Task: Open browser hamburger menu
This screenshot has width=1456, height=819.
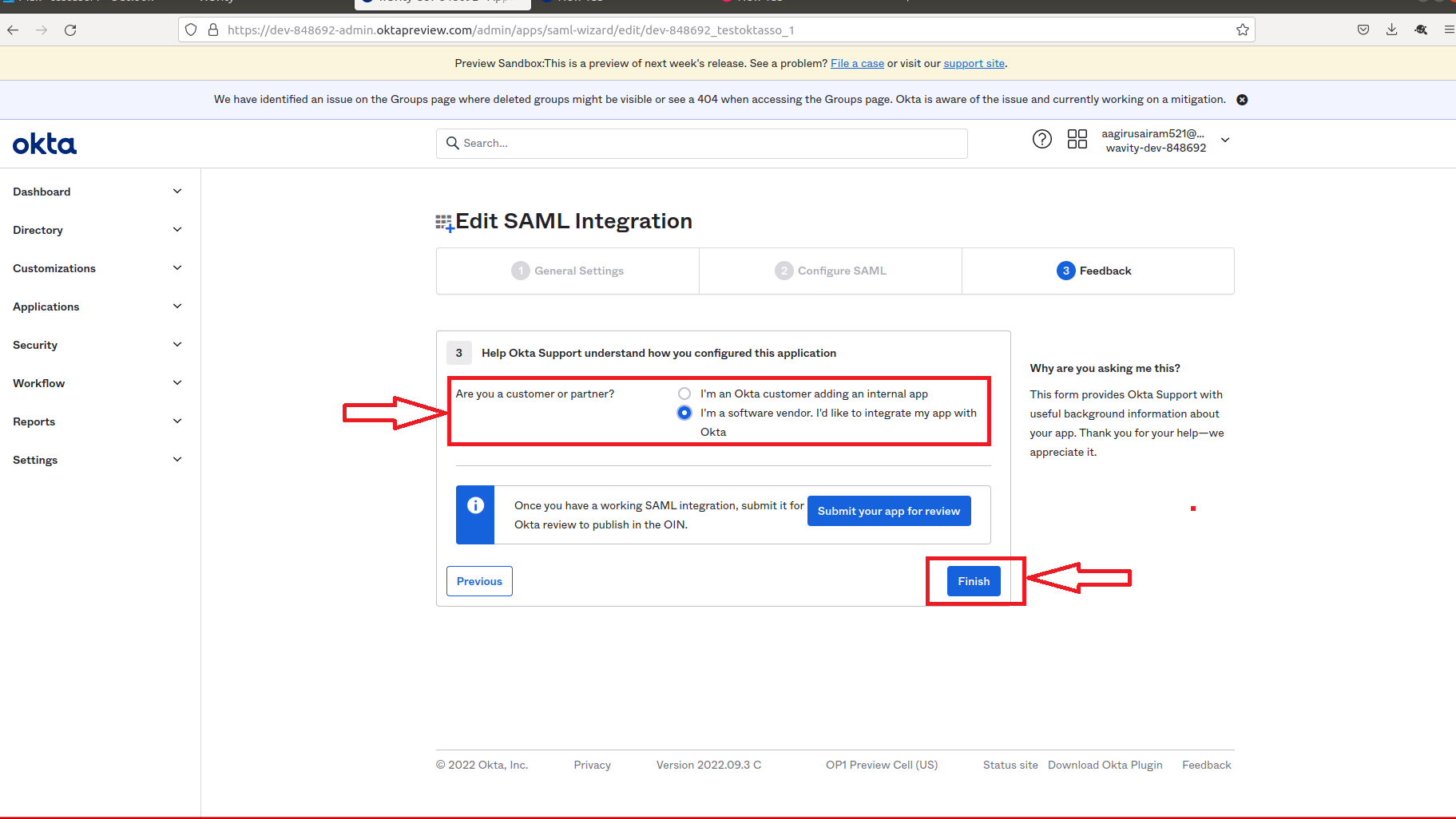Action: pos(1449,30)
